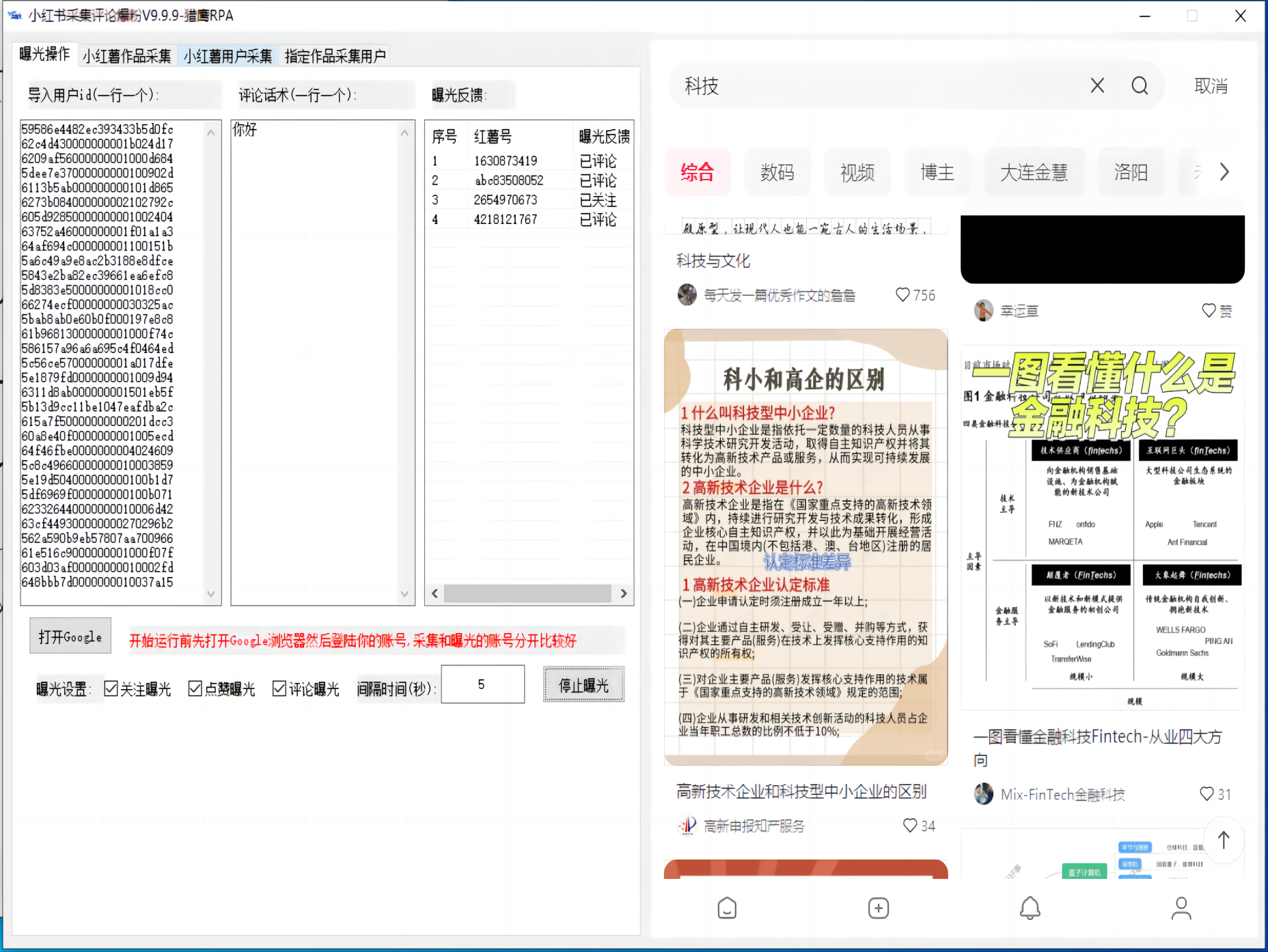Screen dimensions: 1268x952
Task: Click the feedback table horizontal scrollbar thumb
Action: click(x=527, y=593)
